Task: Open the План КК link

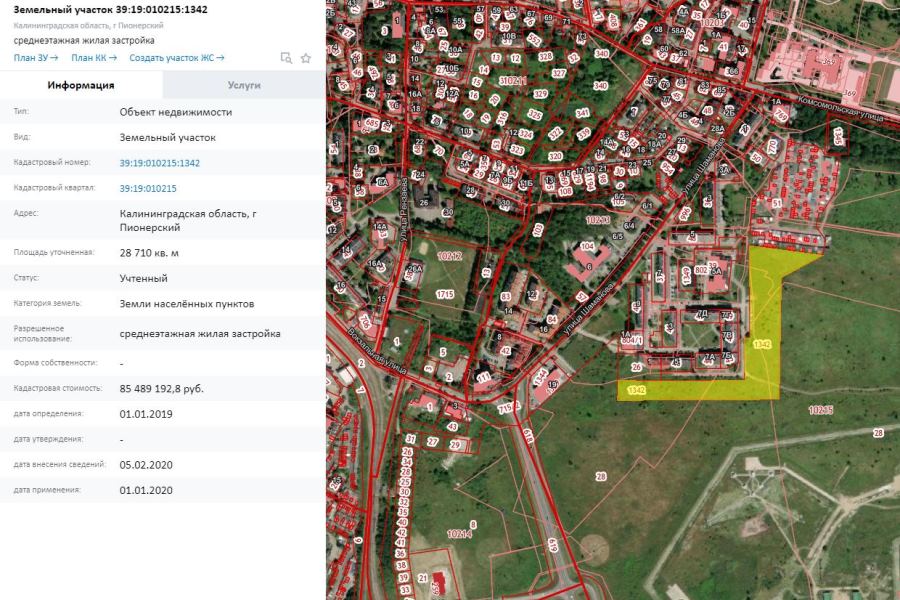Action: (94, 58)
